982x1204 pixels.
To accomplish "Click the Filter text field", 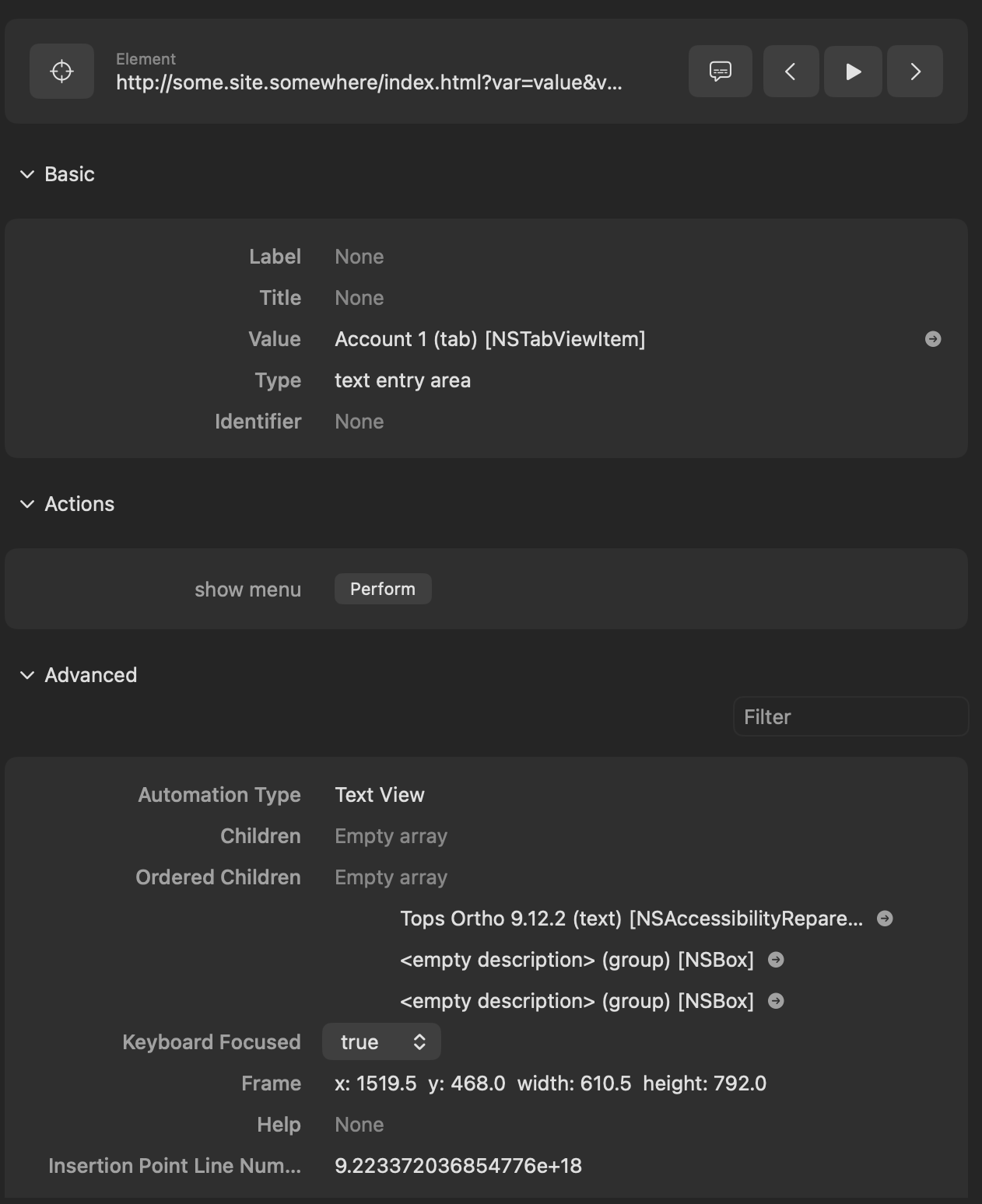I will [x=850, y=717].
